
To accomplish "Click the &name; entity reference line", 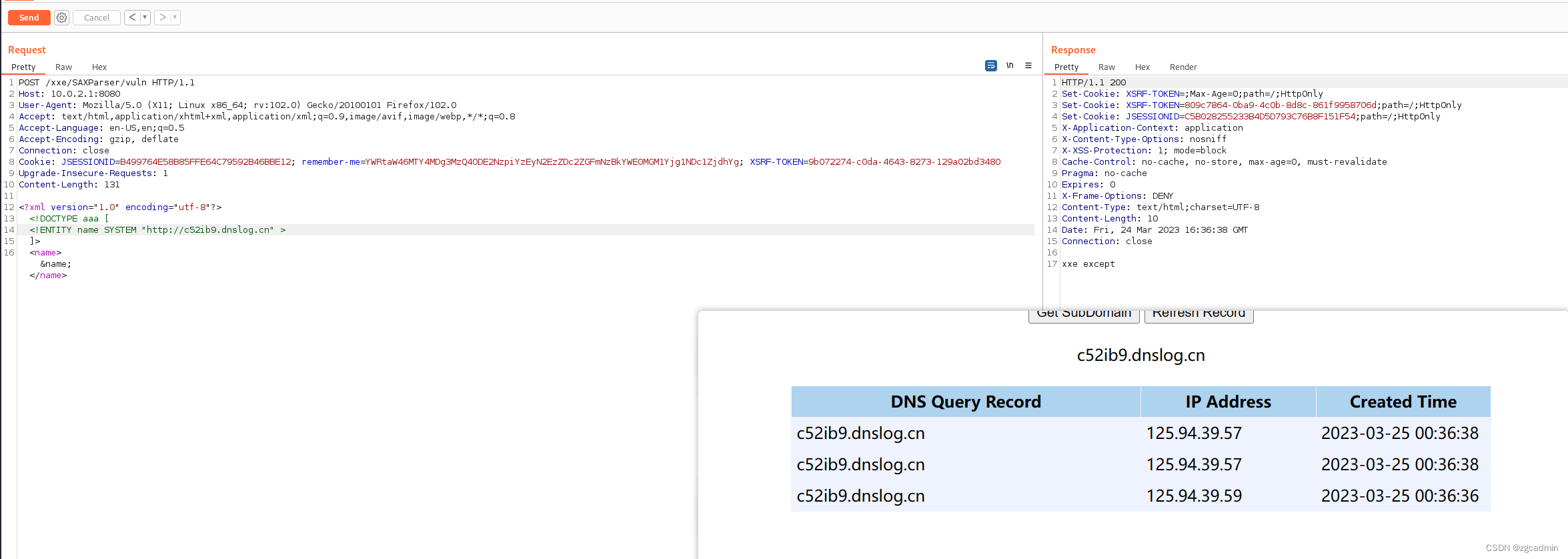I will pyautogui.click(x=55, y=264).
